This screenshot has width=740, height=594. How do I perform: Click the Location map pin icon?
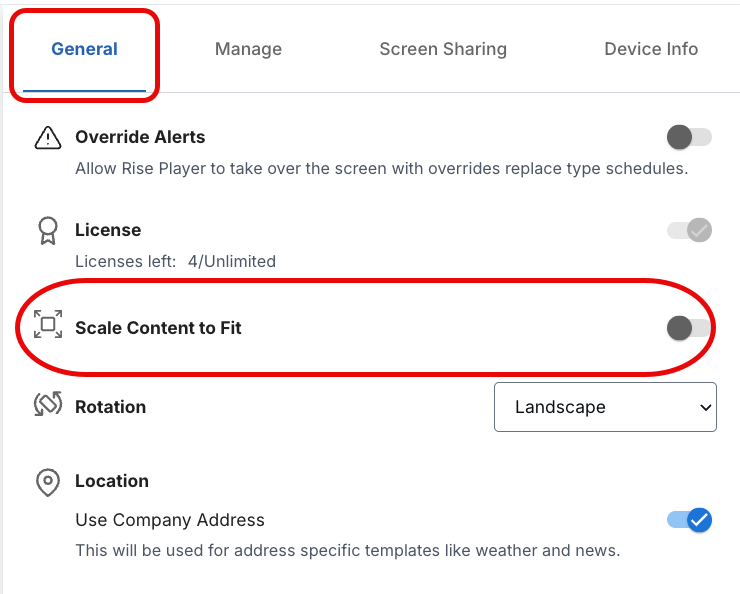(48, 482)
